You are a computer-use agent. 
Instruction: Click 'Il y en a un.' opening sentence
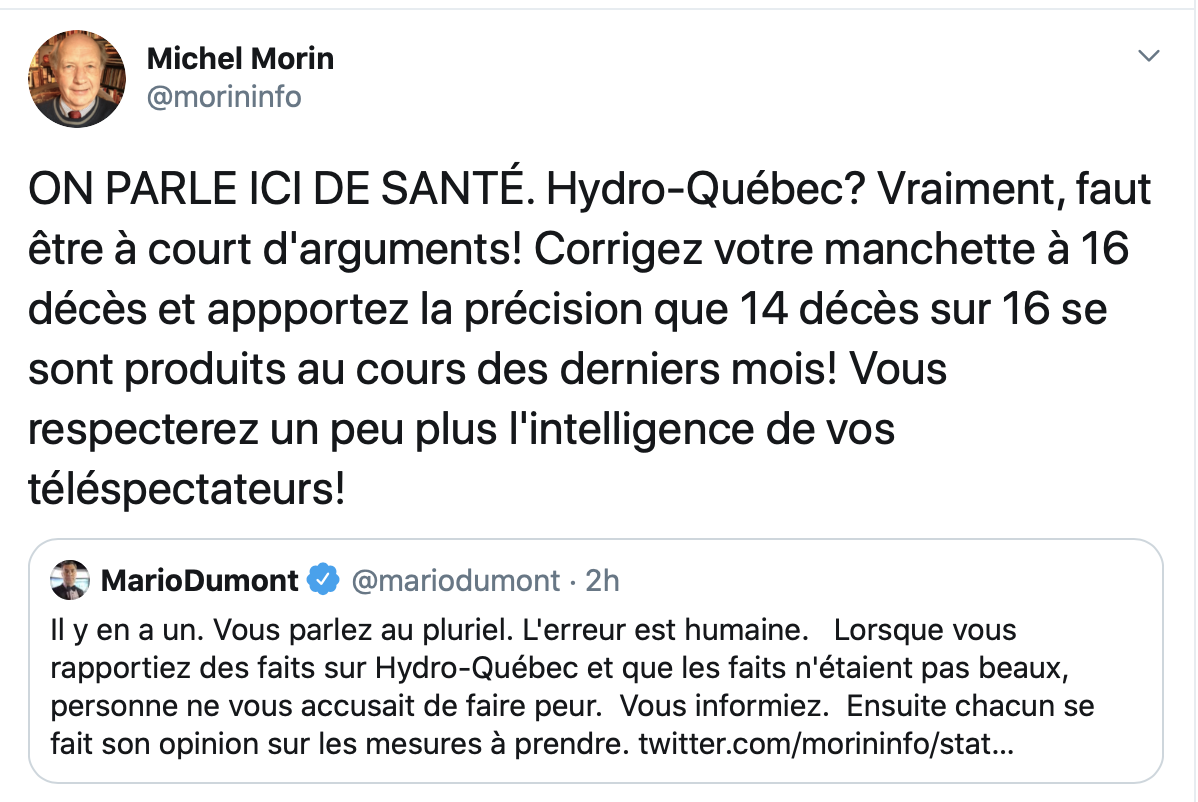(127, 630)
